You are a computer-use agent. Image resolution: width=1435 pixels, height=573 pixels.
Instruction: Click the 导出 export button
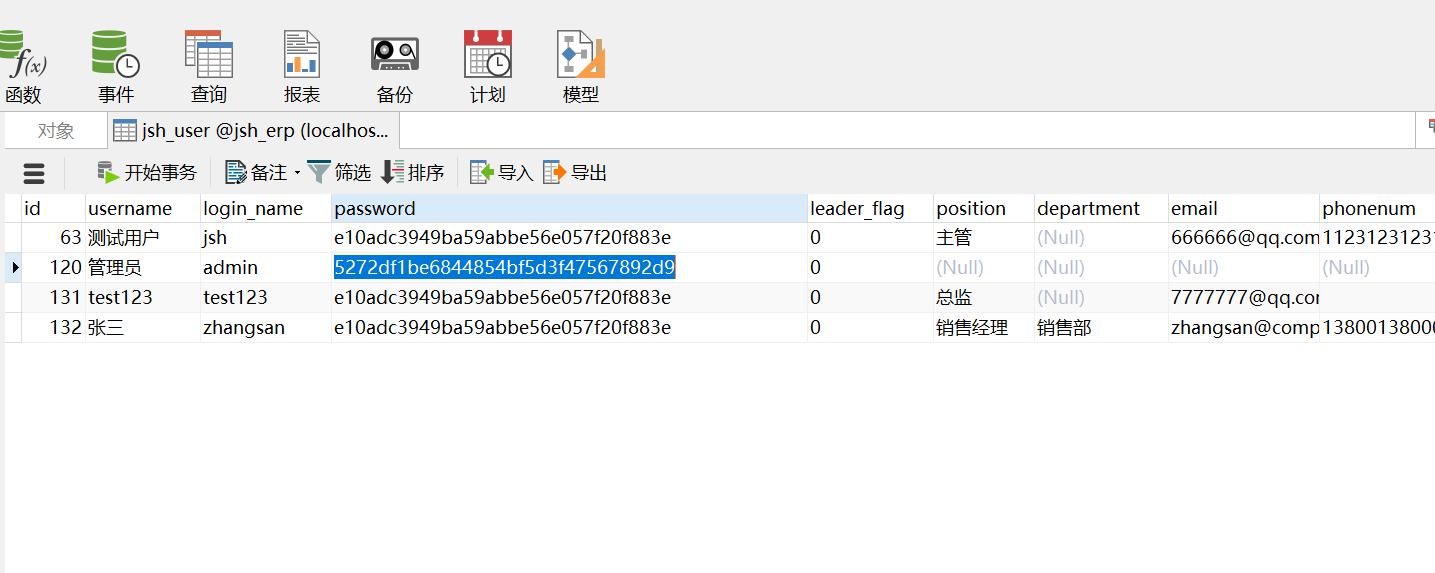pyautogui.click(x=575, y=173)
